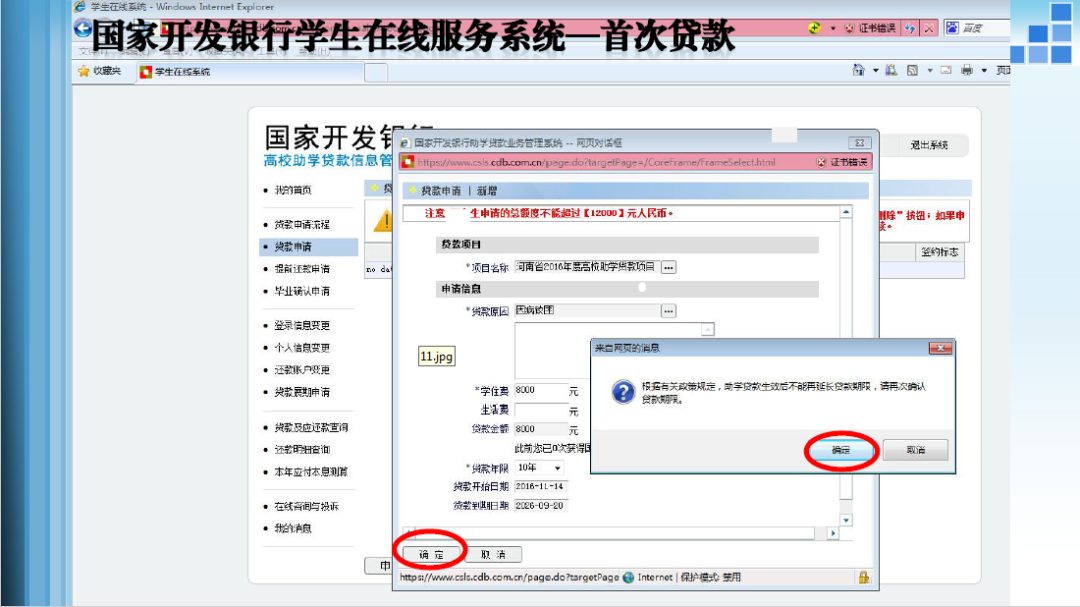
Task: Click the form scroll down arrow
Action: (847, 520)
